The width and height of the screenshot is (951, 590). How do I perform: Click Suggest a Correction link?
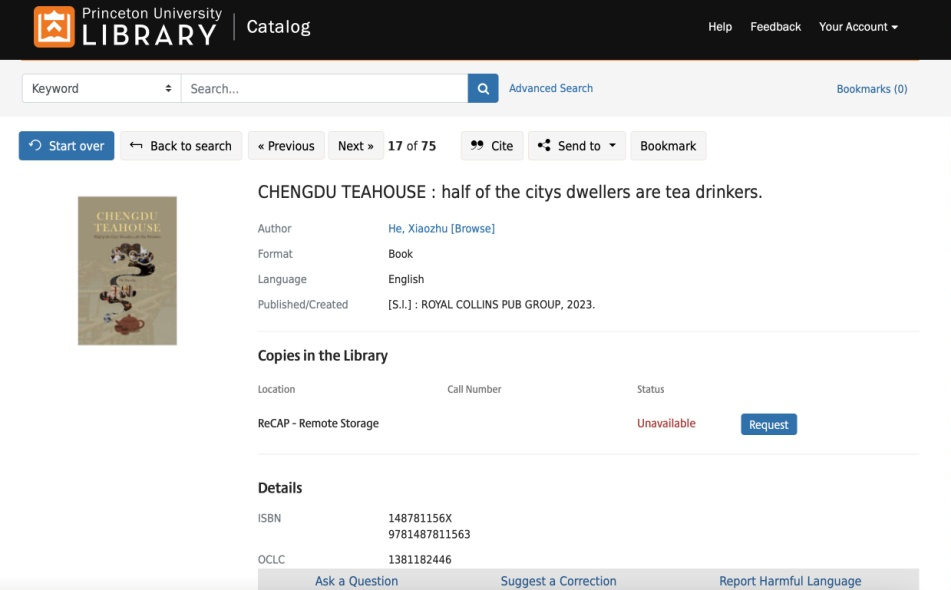pos(558,580)
